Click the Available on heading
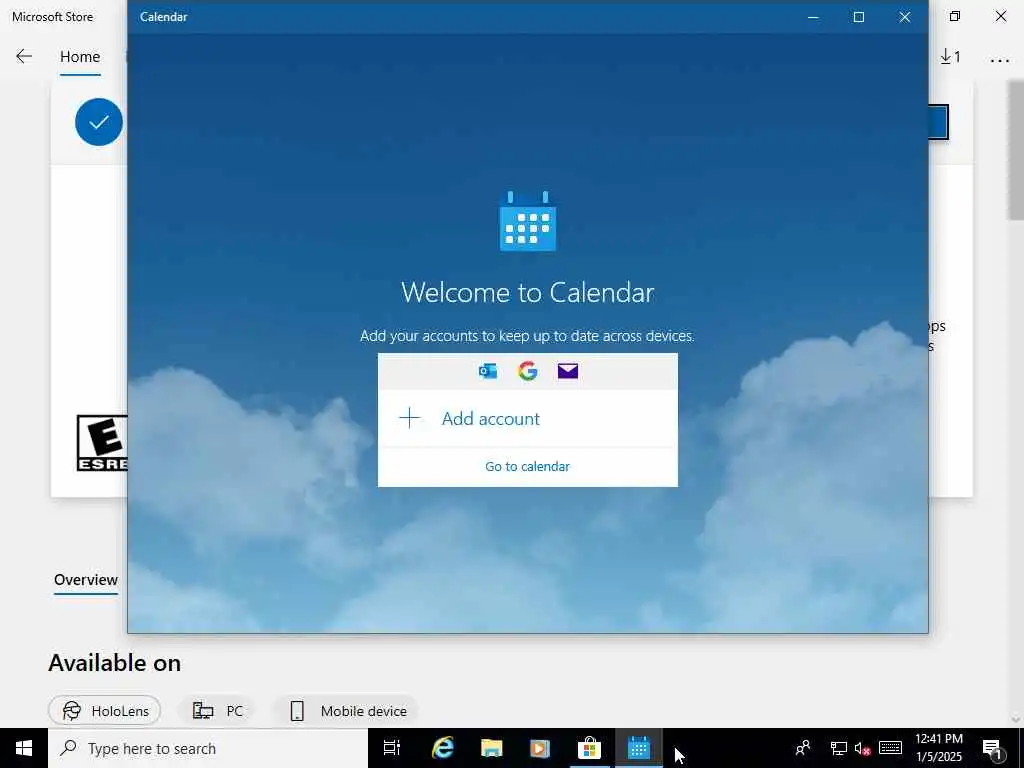This screenshot has height=768, width=1024. tap(114, 663)
